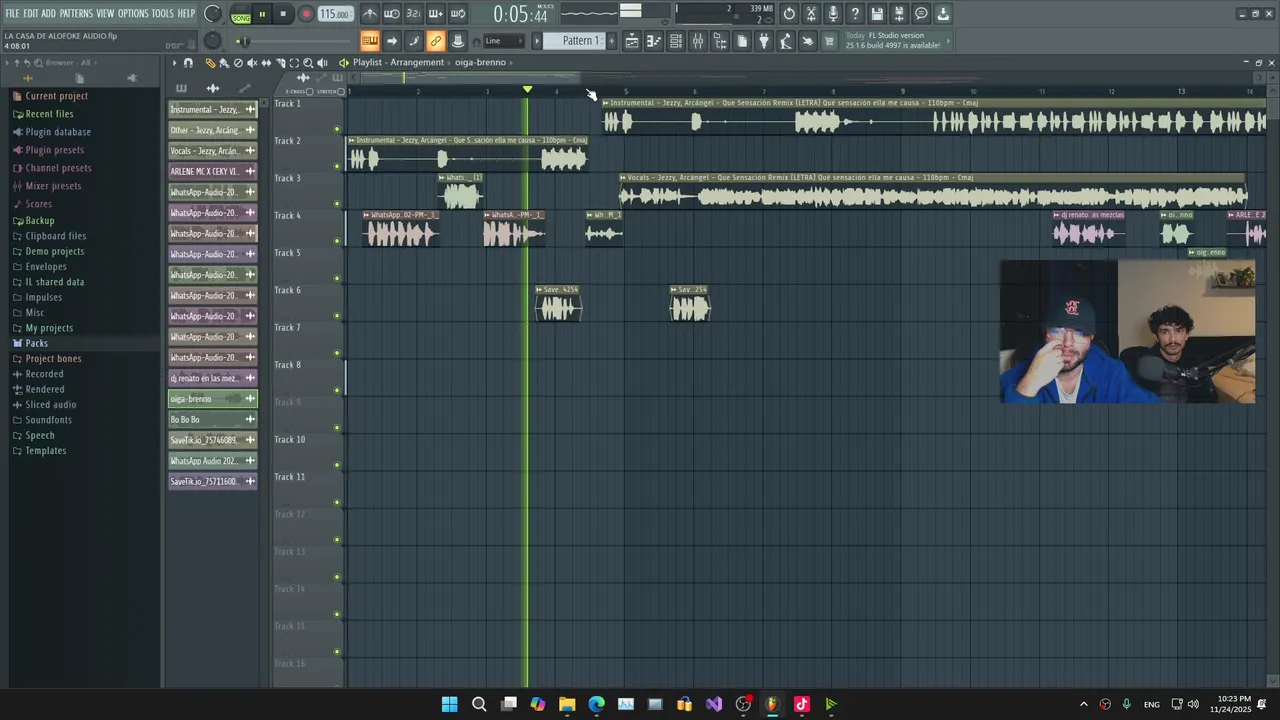Screen dimensions: 1280x720
Task: Save the project with floppy icon
Action: [876, 14]
